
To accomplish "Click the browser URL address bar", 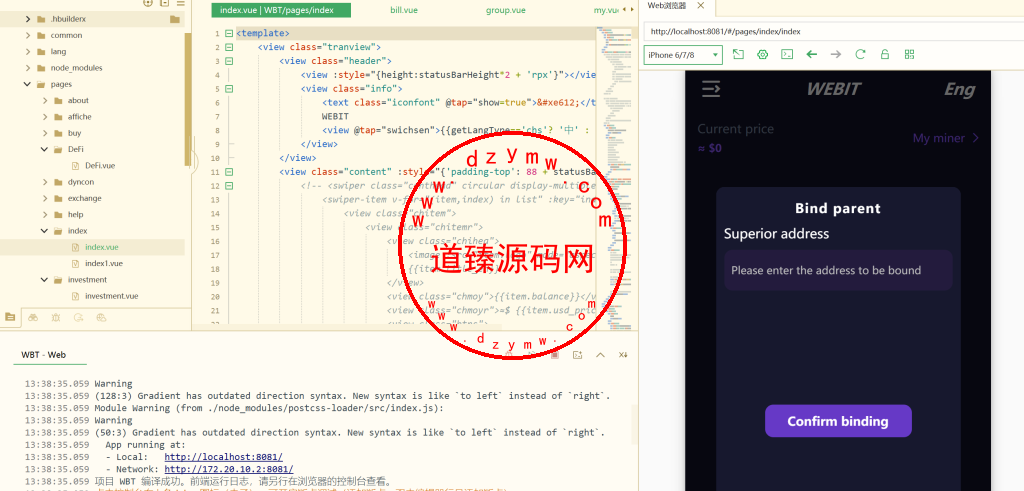I will 833,31.
